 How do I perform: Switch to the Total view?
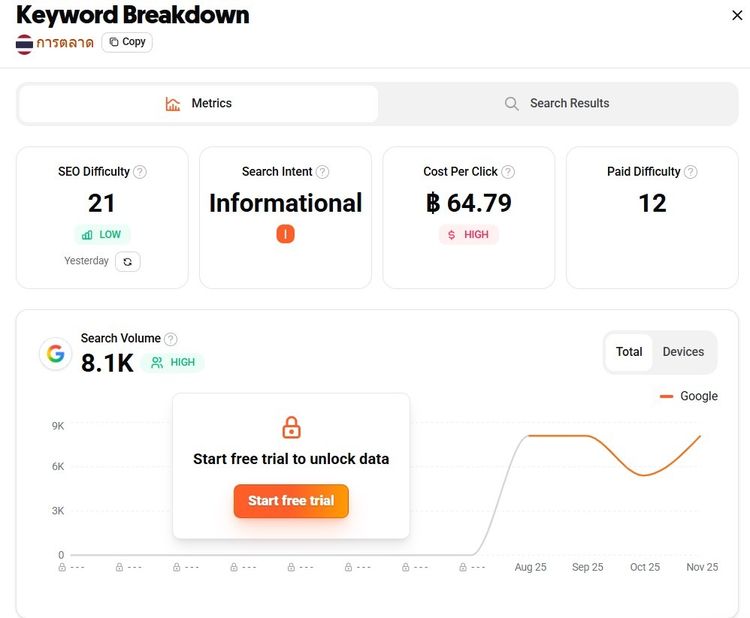coord(629,352)
